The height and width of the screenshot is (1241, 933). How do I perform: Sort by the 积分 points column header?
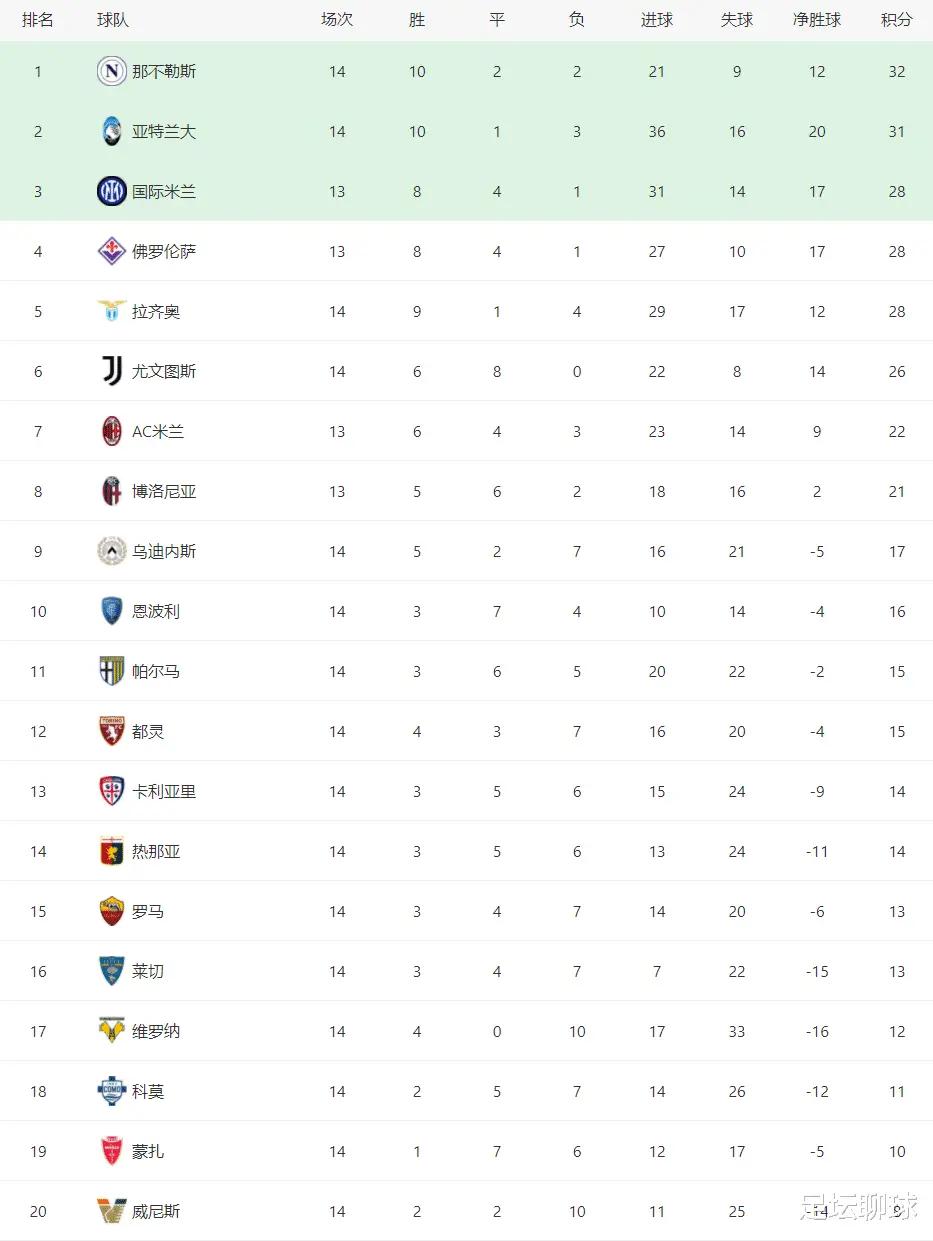tap(897, 20)
